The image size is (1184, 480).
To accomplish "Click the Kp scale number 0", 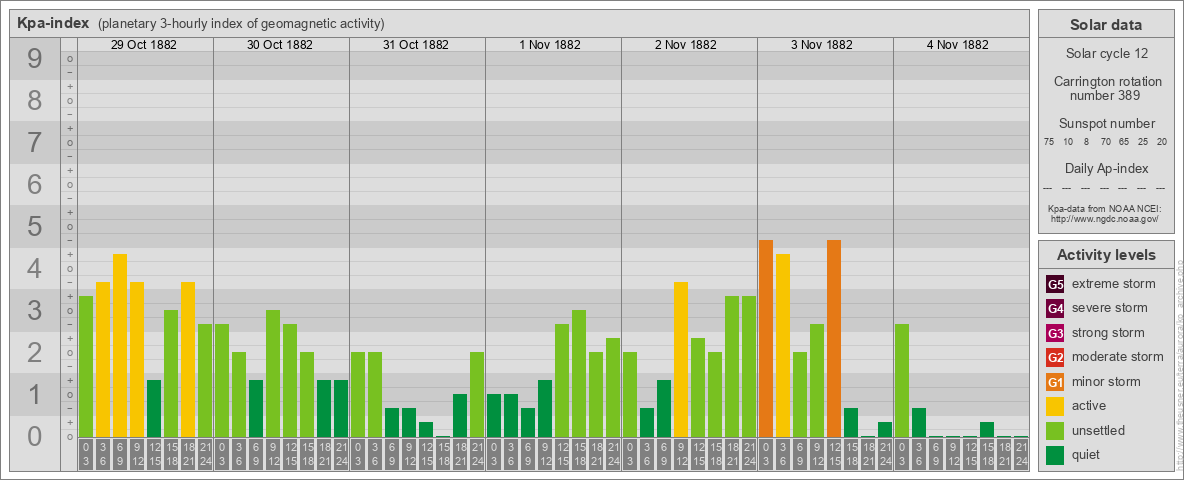I will [x=34, y=435].
